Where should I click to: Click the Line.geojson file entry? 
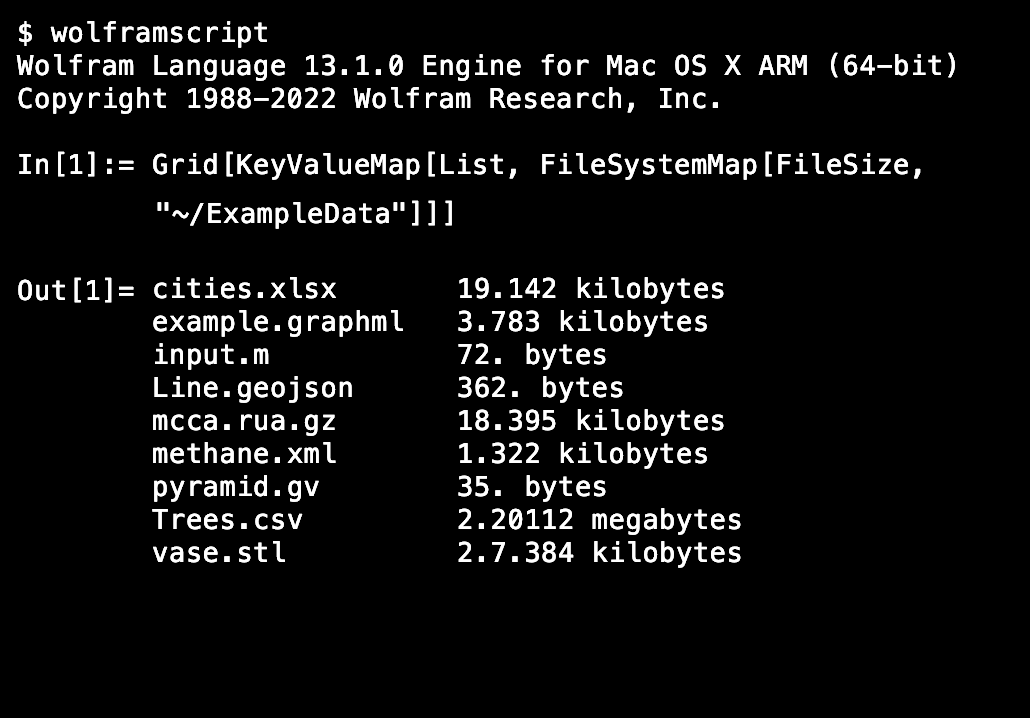point(252,388)
